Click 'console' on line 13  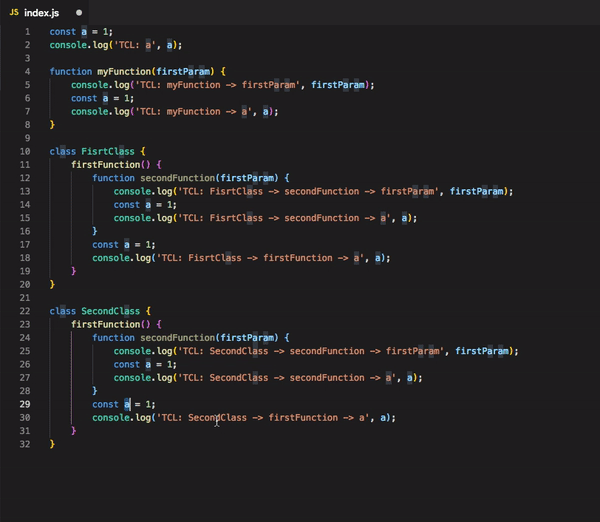[132, 191]
